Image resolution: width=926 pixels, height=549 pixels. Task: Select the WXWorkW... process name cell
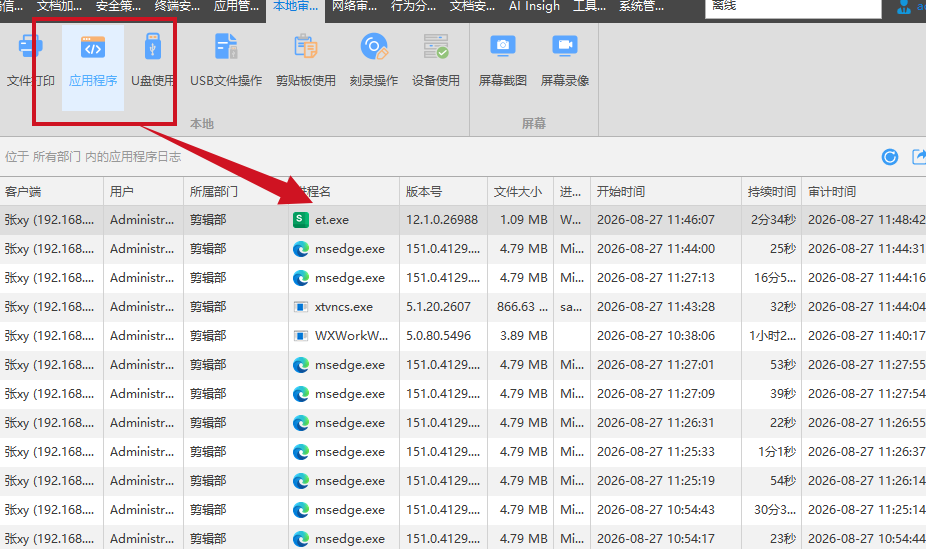344,336
